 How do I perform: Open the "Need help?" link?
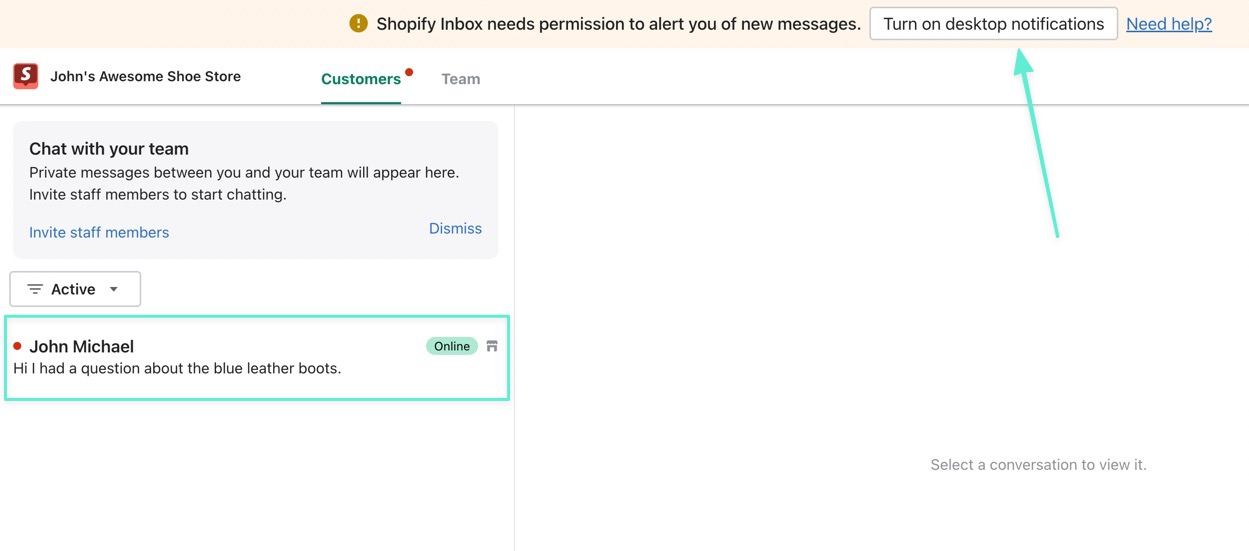pos(1168,24)
